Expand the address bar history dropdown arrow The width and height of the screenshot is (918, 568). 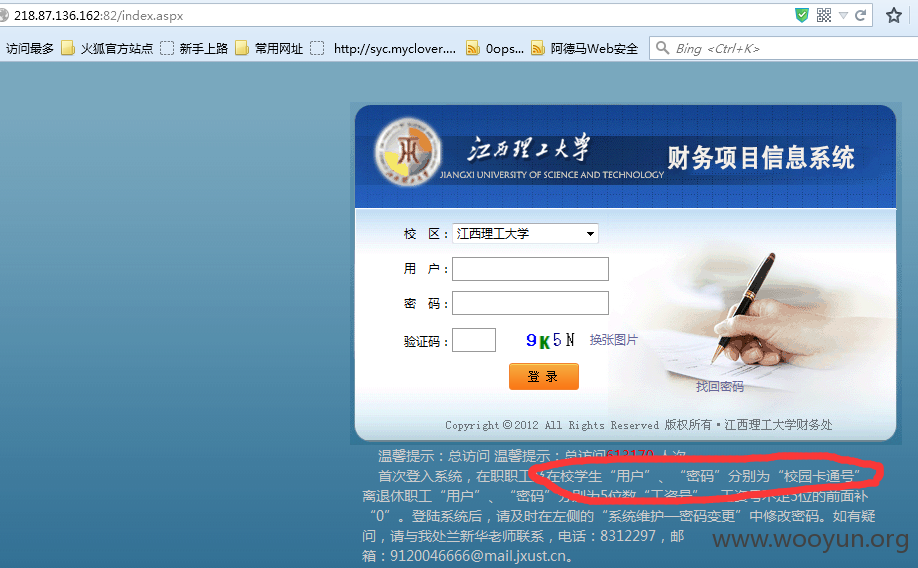point(843,15)
